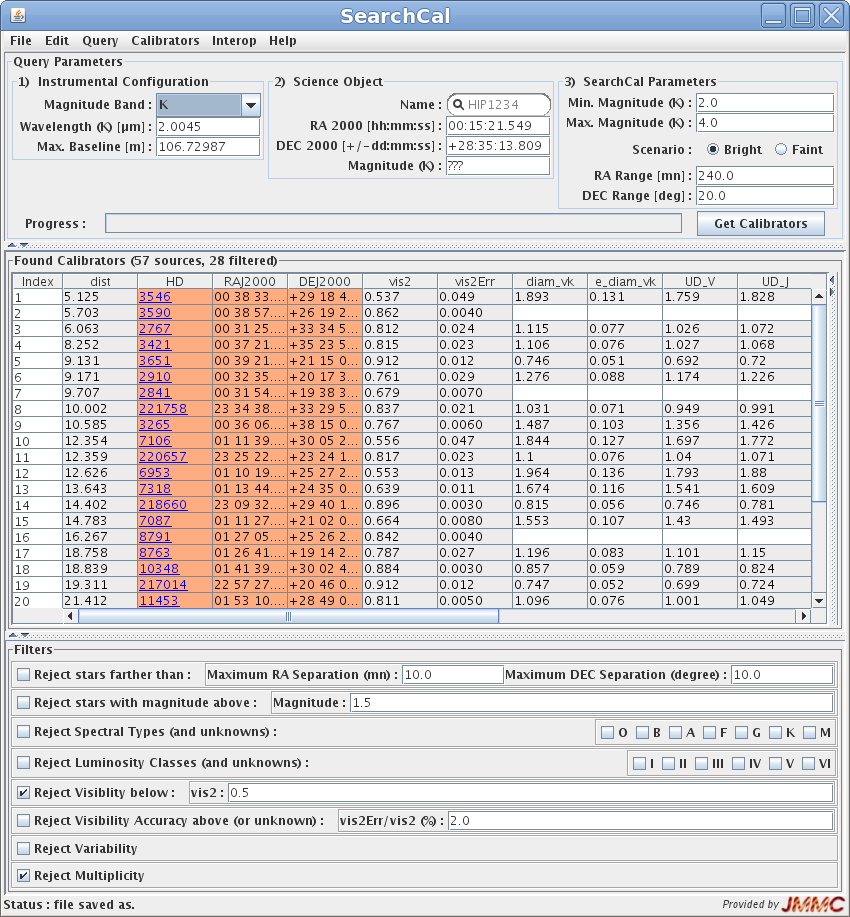The width and height of the screenshot is (850, 917).
Task: Open HD 221758 star link
Action: 163,409
